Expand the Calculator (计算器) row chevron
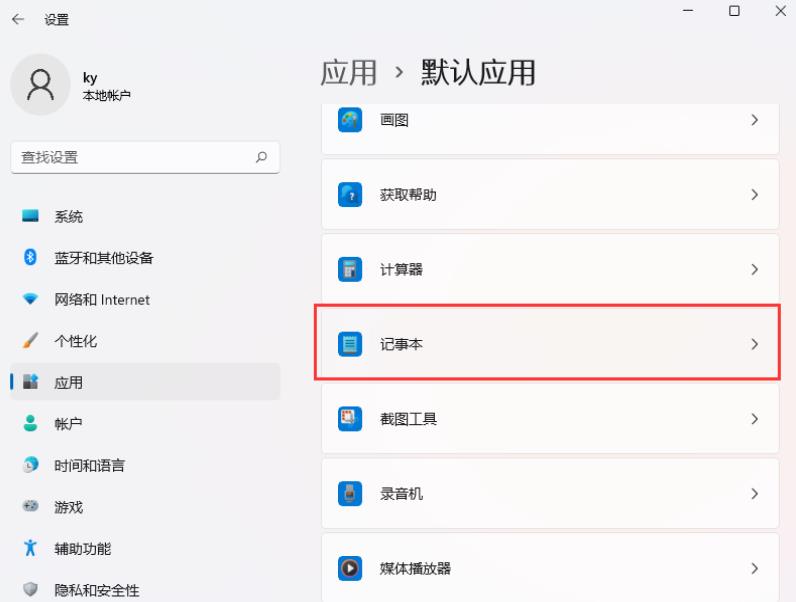 click(755, 270)
